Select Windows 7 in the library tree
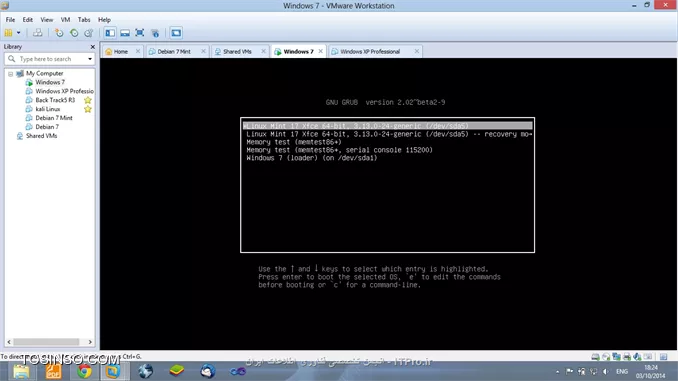Screen dimensions: 678x381 coord(50,82)
